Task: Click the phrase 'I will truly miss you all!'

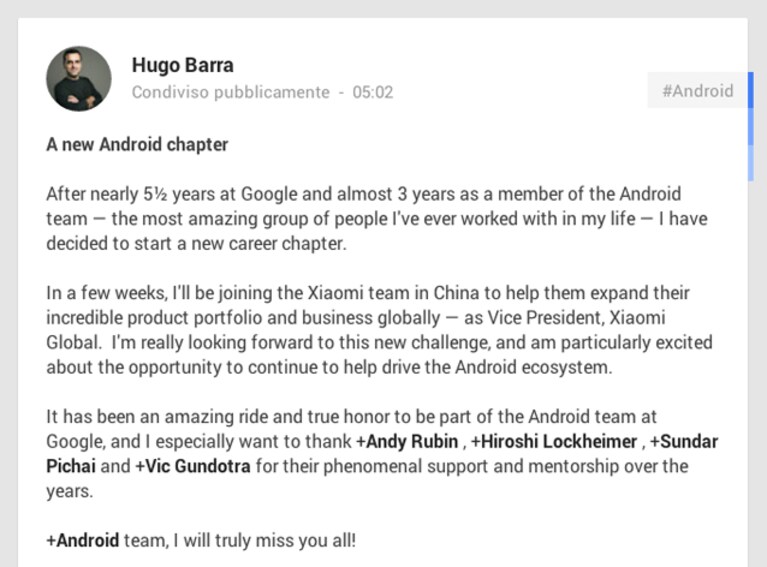Action: (x=265, y=541)
